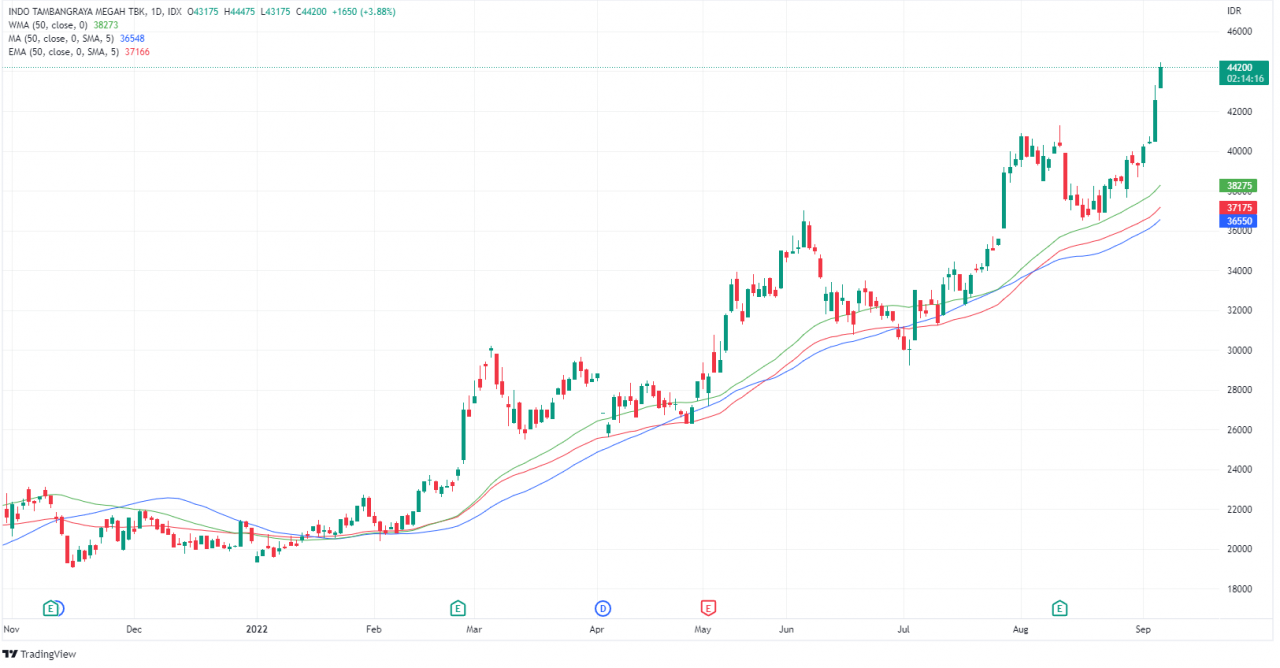This screenshot has height=668, width=1280.
Task: Open the IDR currency selector
Action: 1234,10
